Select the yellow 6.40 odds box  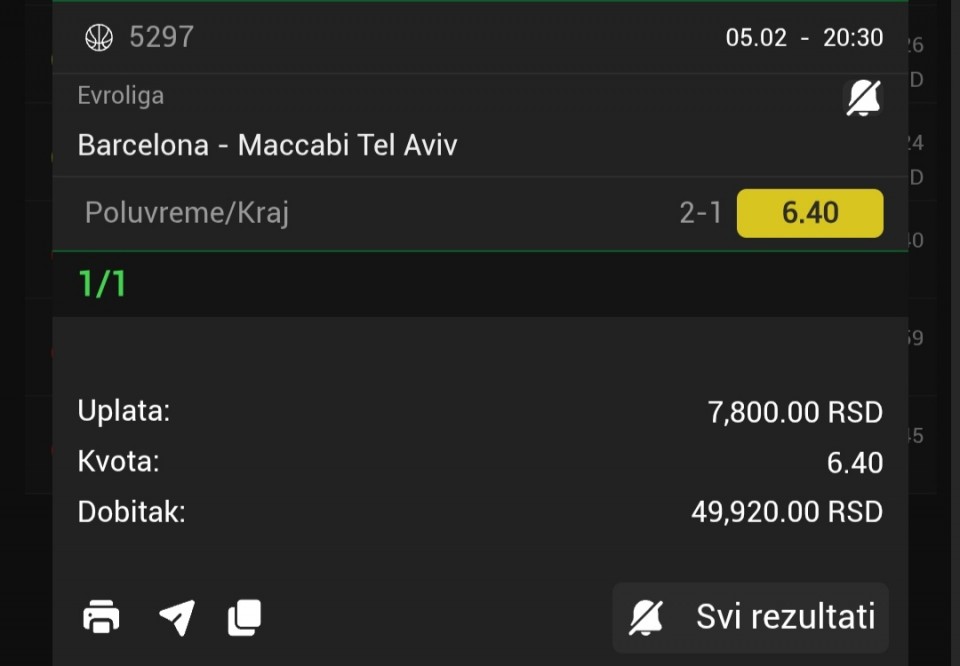810,213
